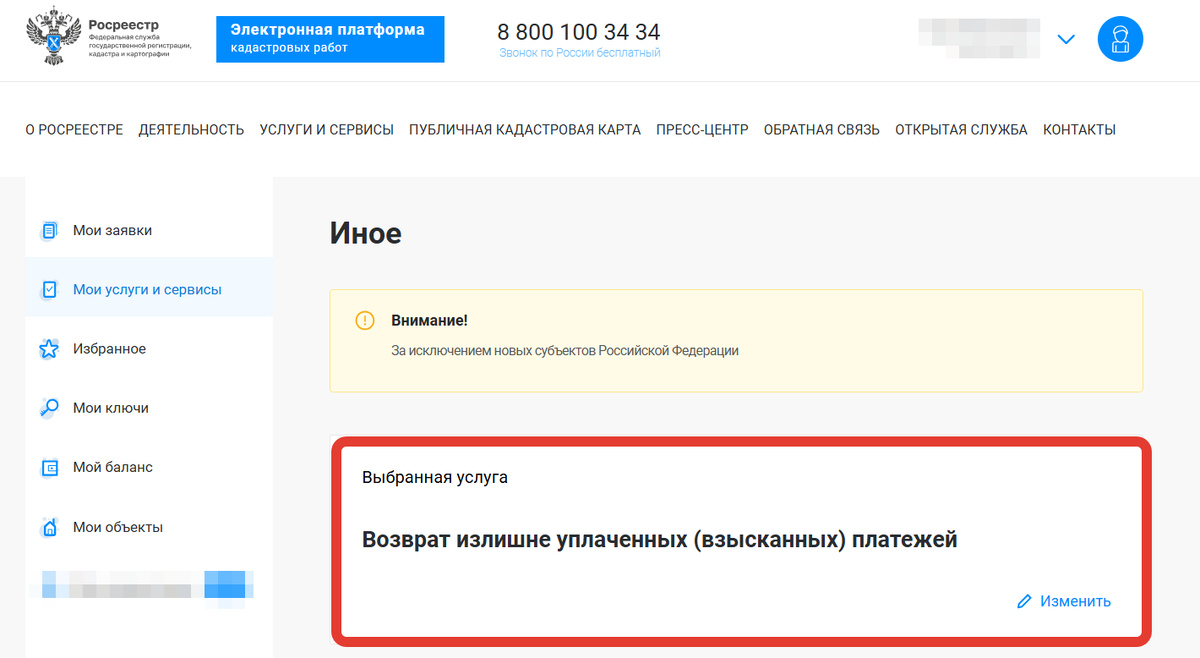
Task: Open Мои объекты via the house icon
Action: [x=48, y=526]
